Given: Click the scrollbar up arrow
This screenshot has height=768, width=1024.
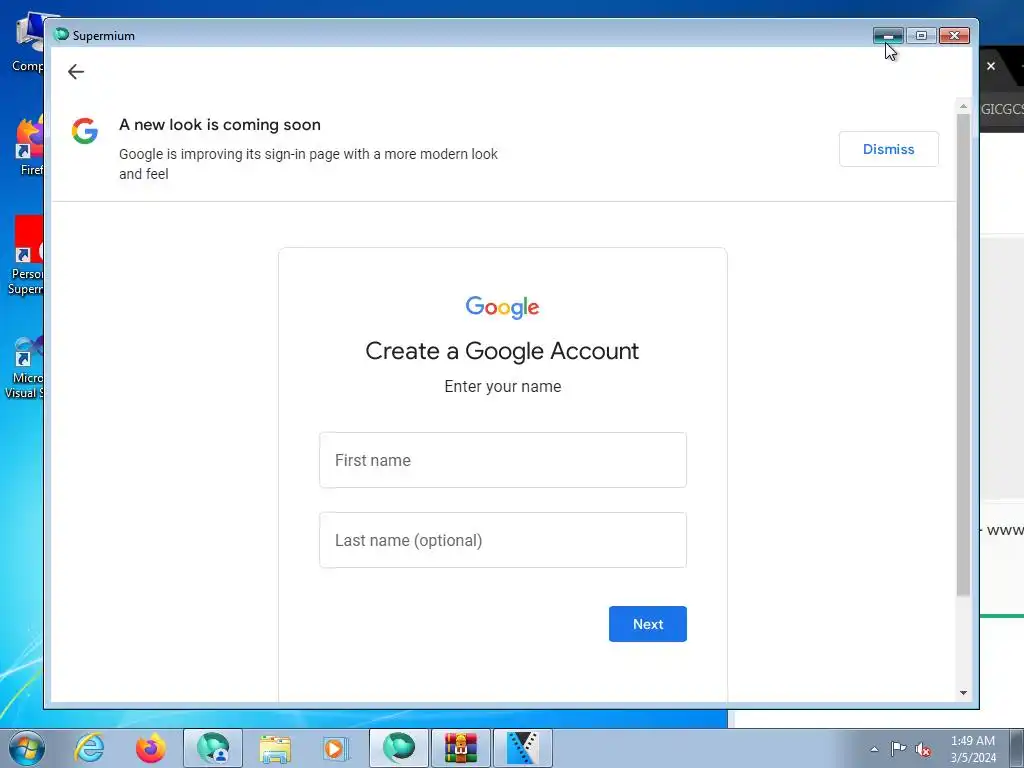Looking at the screenshot, I should [x=963, y=106].
